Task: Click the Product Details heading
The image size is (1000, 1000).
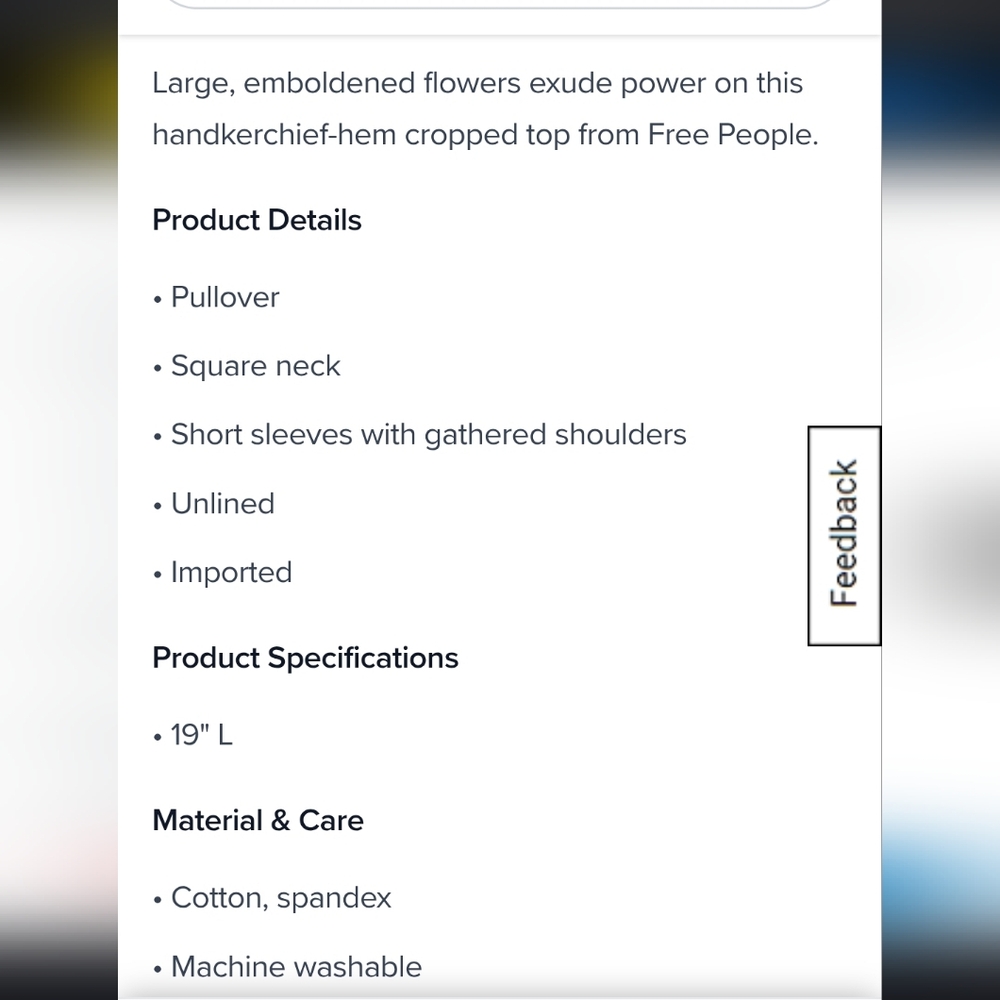Action: tap(257, 220)
